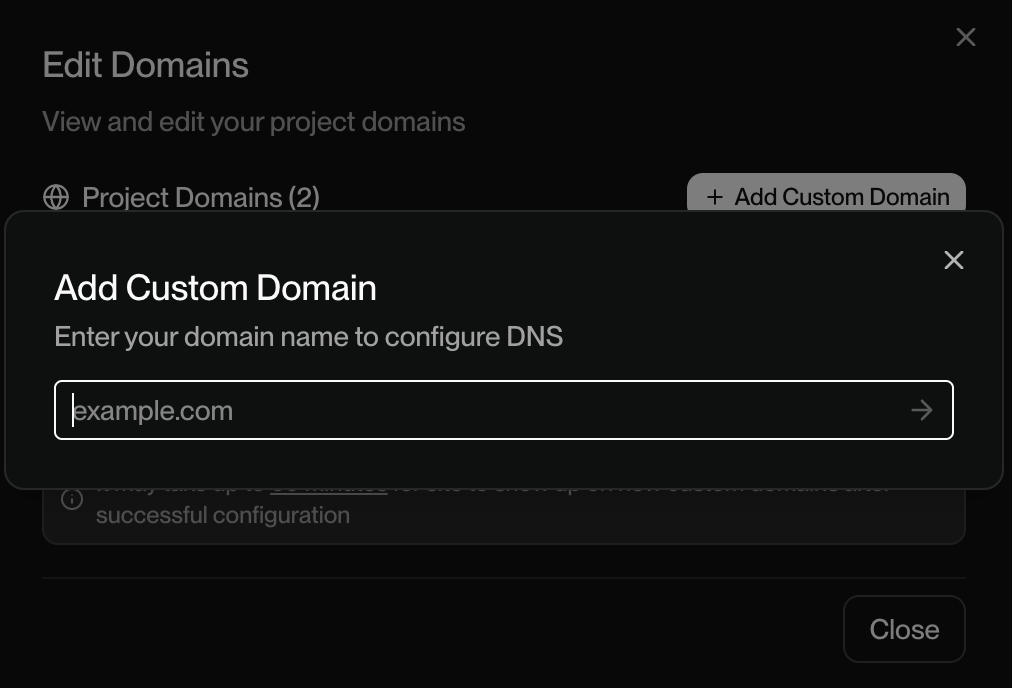
Task: Select the Edit Domains heading
Action: click(145, 64)
